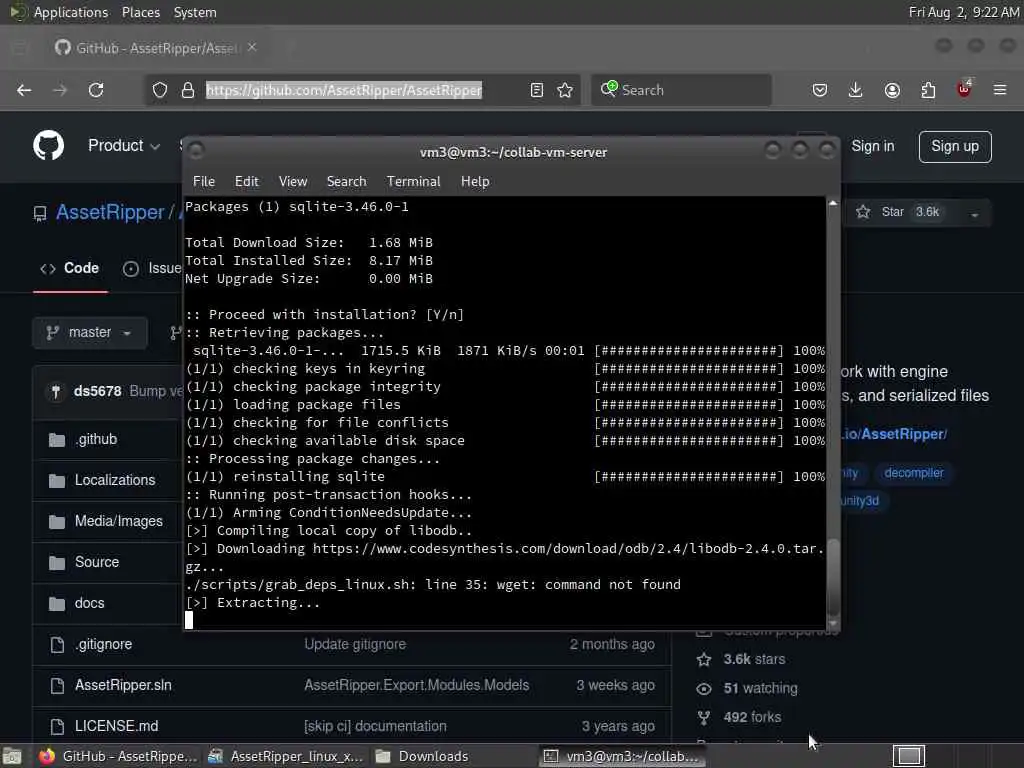The image size is (1024, 768).
Task: Open terminal View menu
Action: pos(293,182)
